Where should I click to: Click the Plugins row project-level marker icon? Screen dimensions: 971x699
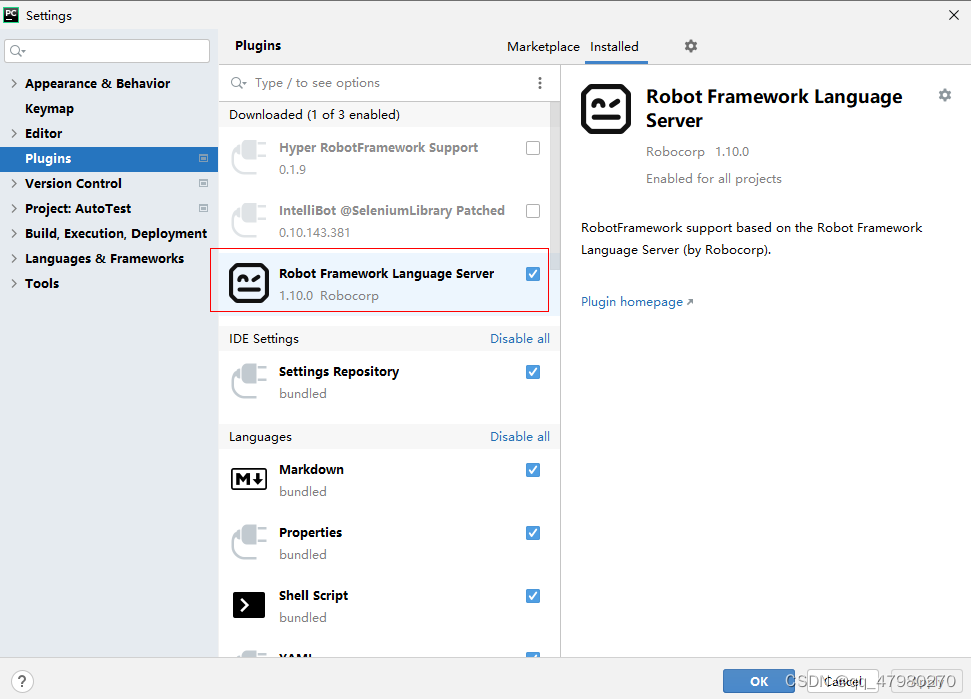pyautogui.click(x=203, y=158)
